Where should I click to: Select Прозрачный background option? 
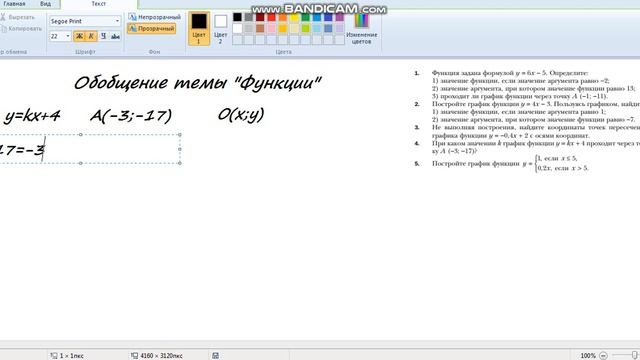[x=151, y=29]
